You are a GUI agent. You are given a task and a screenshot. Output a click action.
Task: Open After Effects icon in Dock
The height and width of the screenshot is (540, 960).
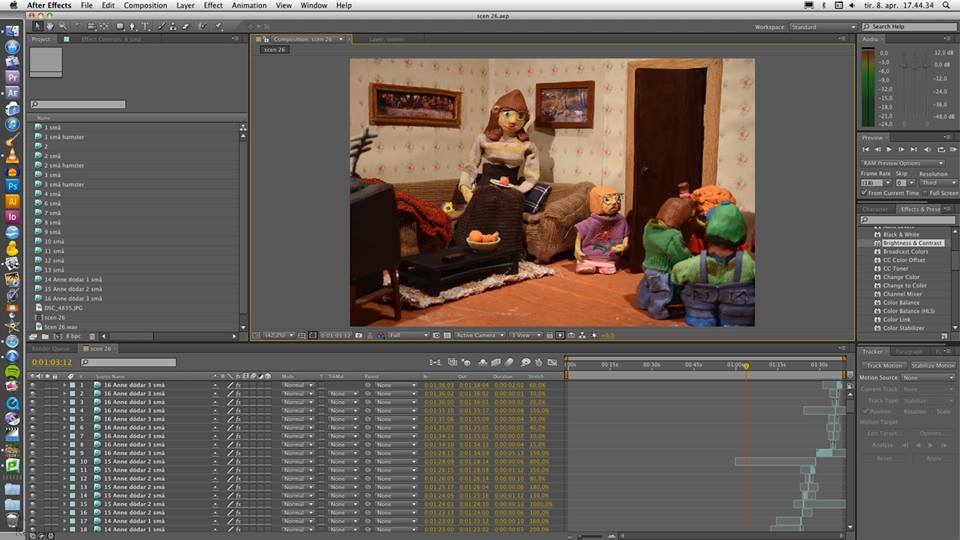pyautogui.click(x=13, y=92)
